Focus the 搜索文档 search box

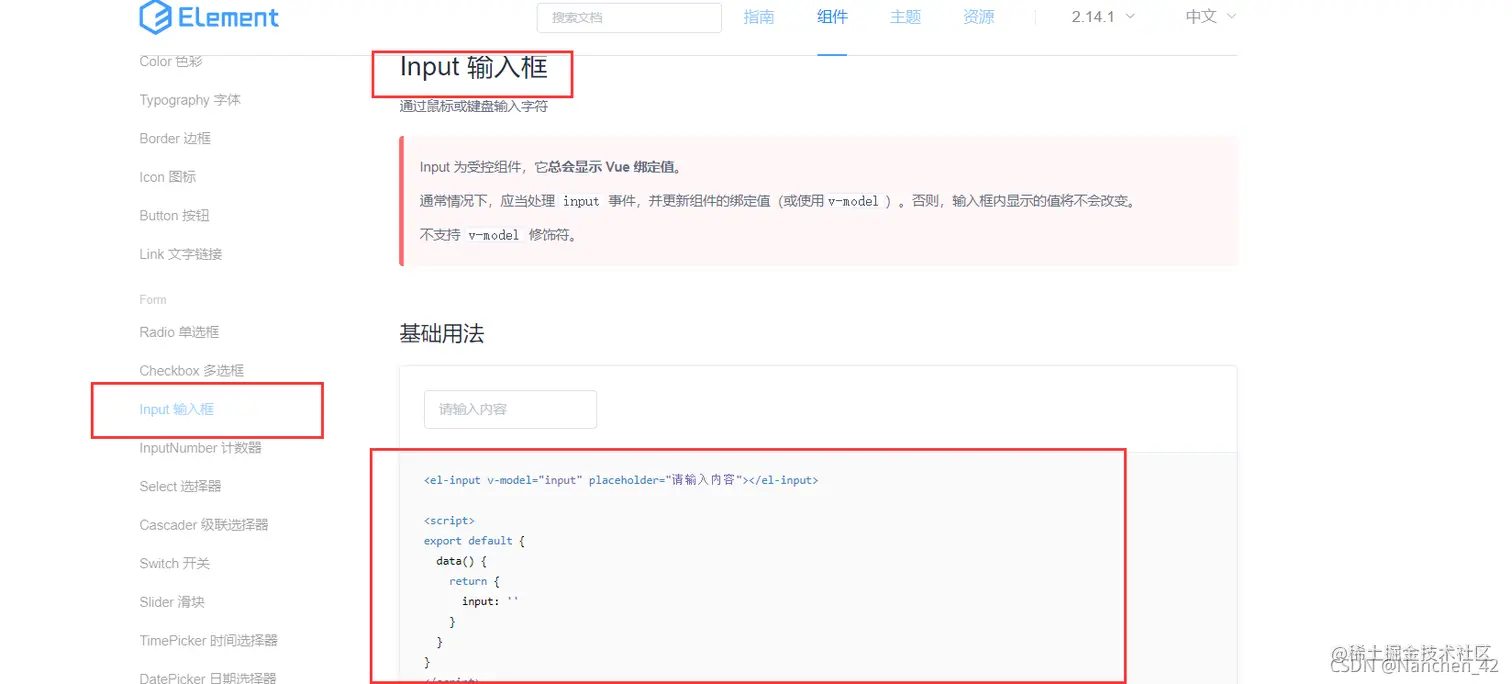(x=629, y=17)
